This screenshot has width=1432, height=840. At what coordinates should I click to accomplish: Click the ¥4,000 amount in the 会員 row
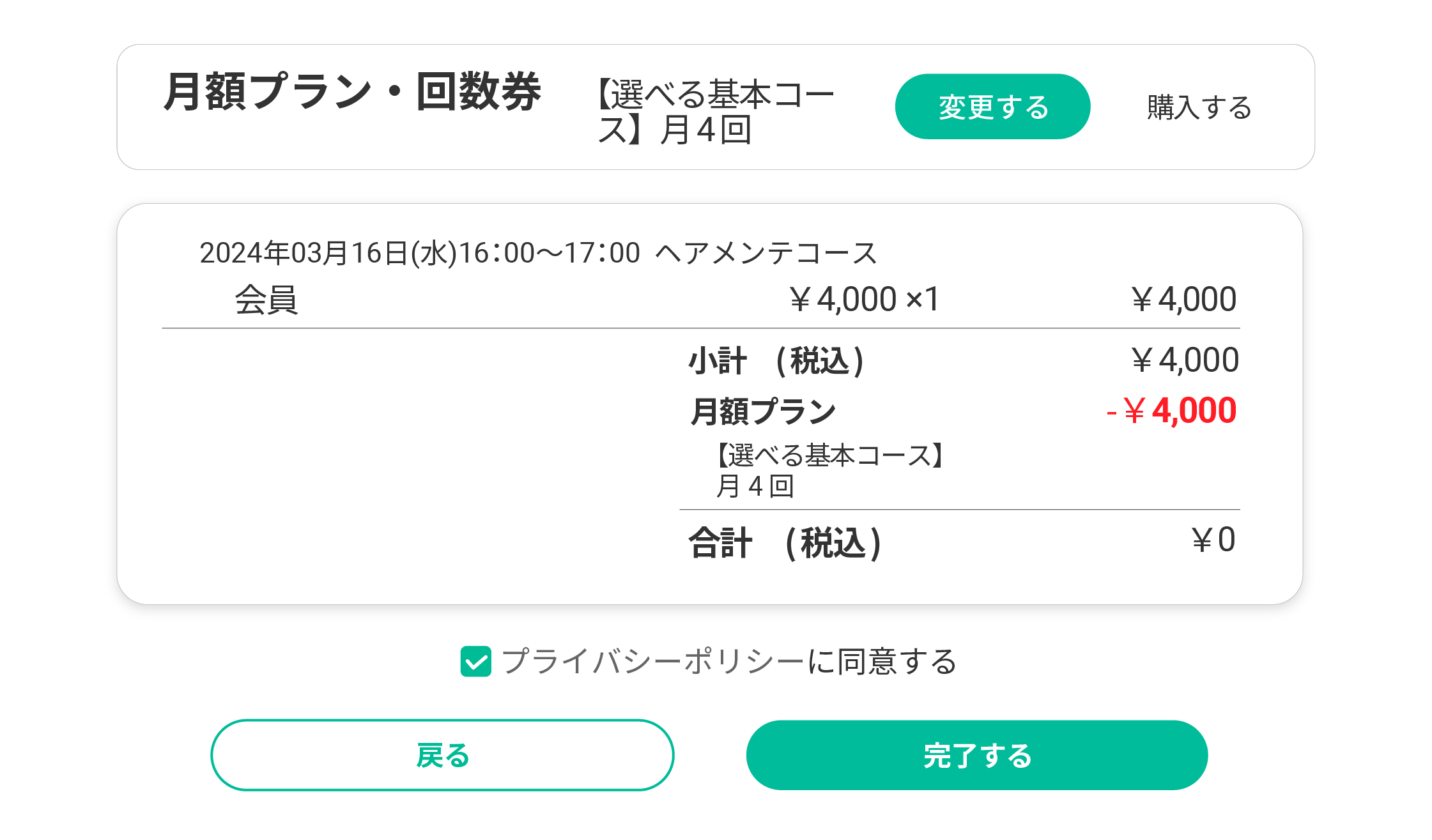click(x=1183, y=300)
